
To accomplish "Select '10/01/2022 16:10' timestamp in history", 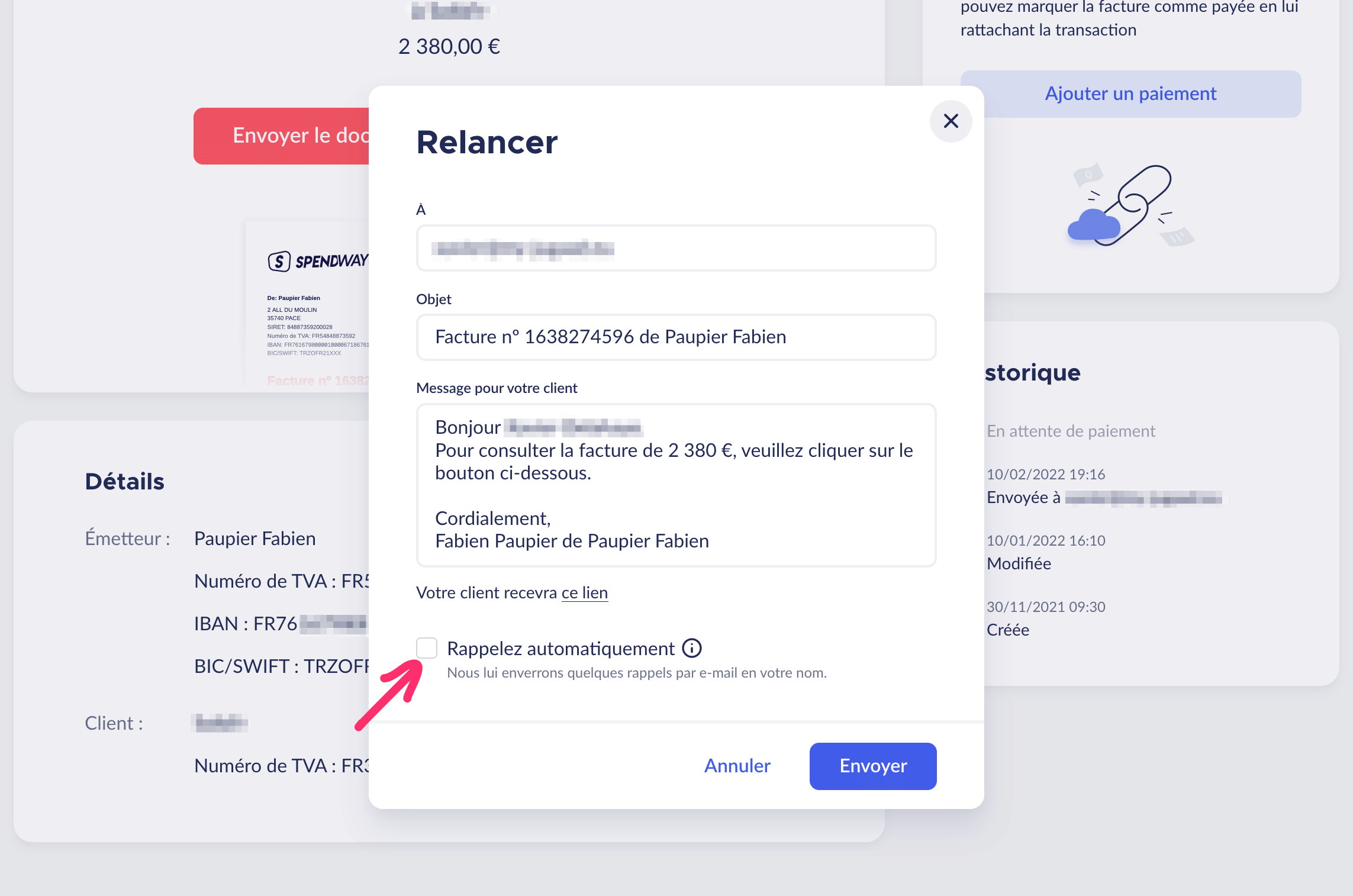I will 1046,540.
